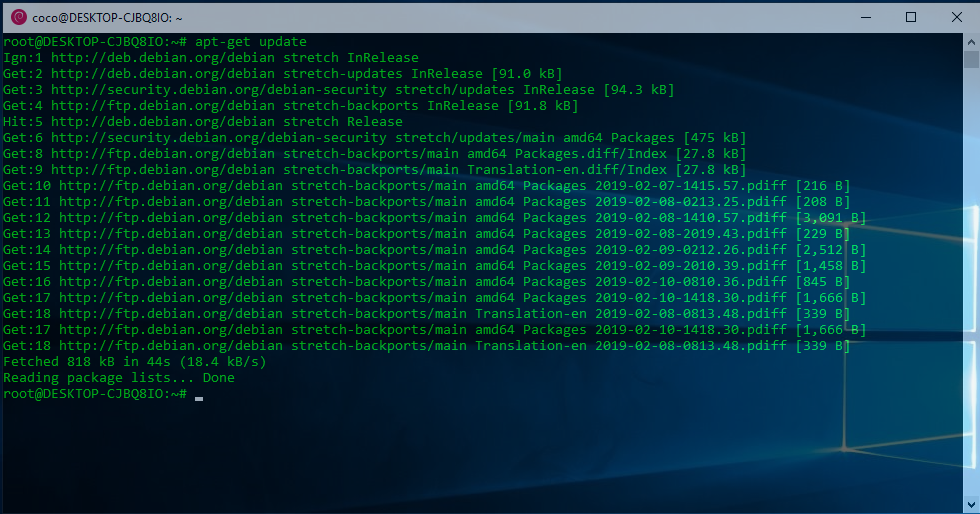The height and width of the screenshot is (514, 980).
Task: Click the 'apt-get update' command text
Action: (x=251, y=42)
